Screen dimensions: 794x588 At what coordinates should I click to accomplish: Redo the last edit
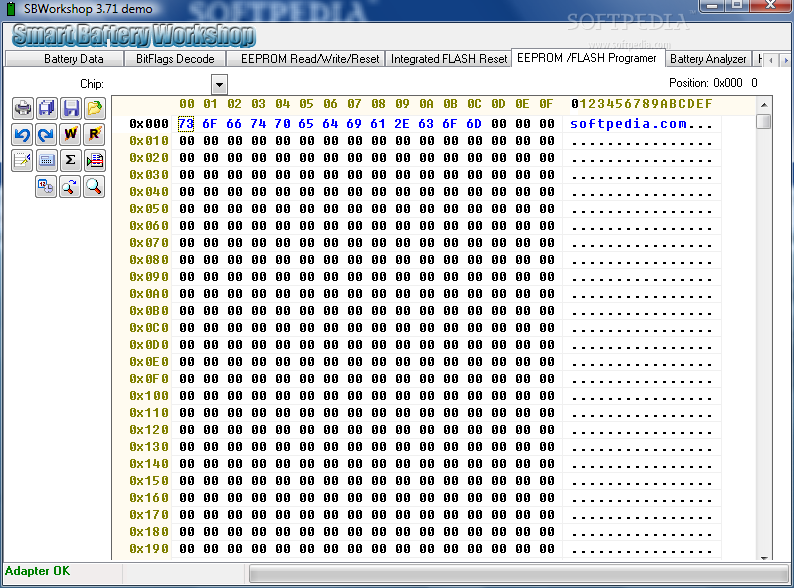[47, 135]
